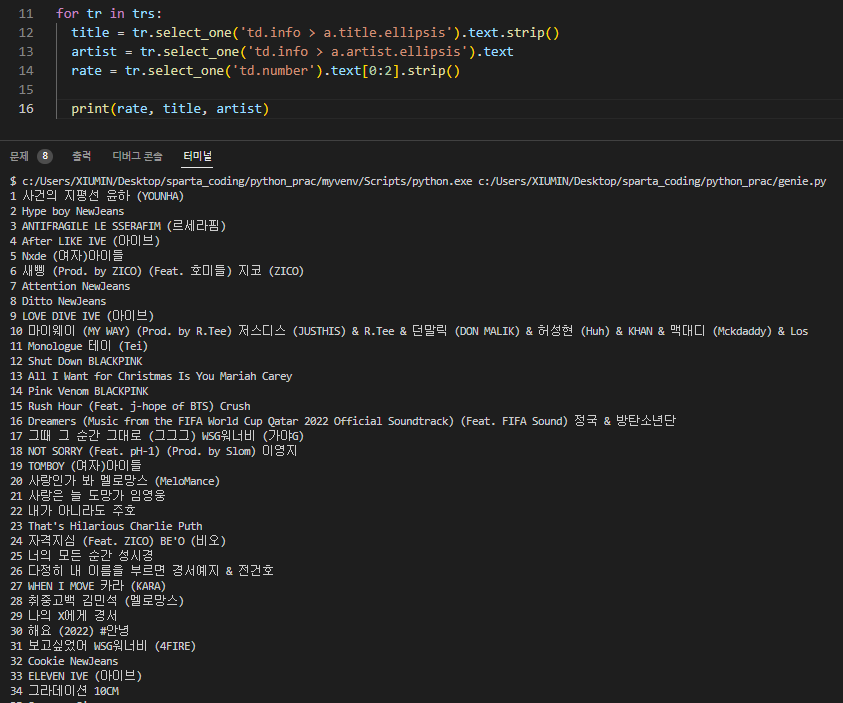The width and height of the screenshot is (843, 703).
Task: Click the problems count badge 8
Action: [45, 156]
